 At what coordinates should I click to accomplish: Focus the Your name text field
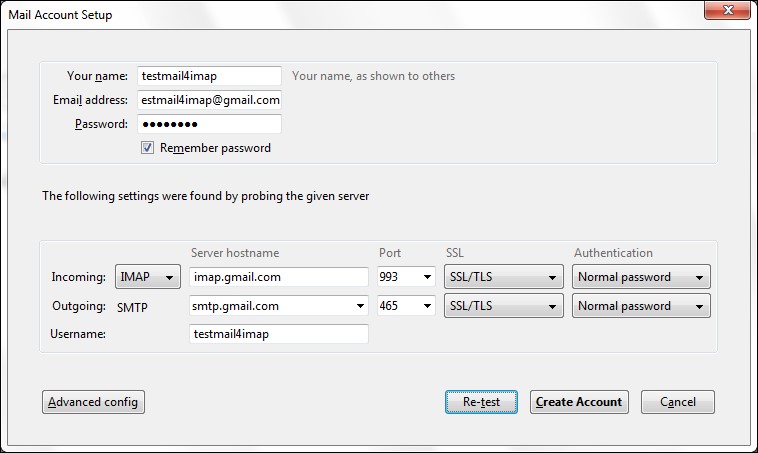(x=209, y=76)
